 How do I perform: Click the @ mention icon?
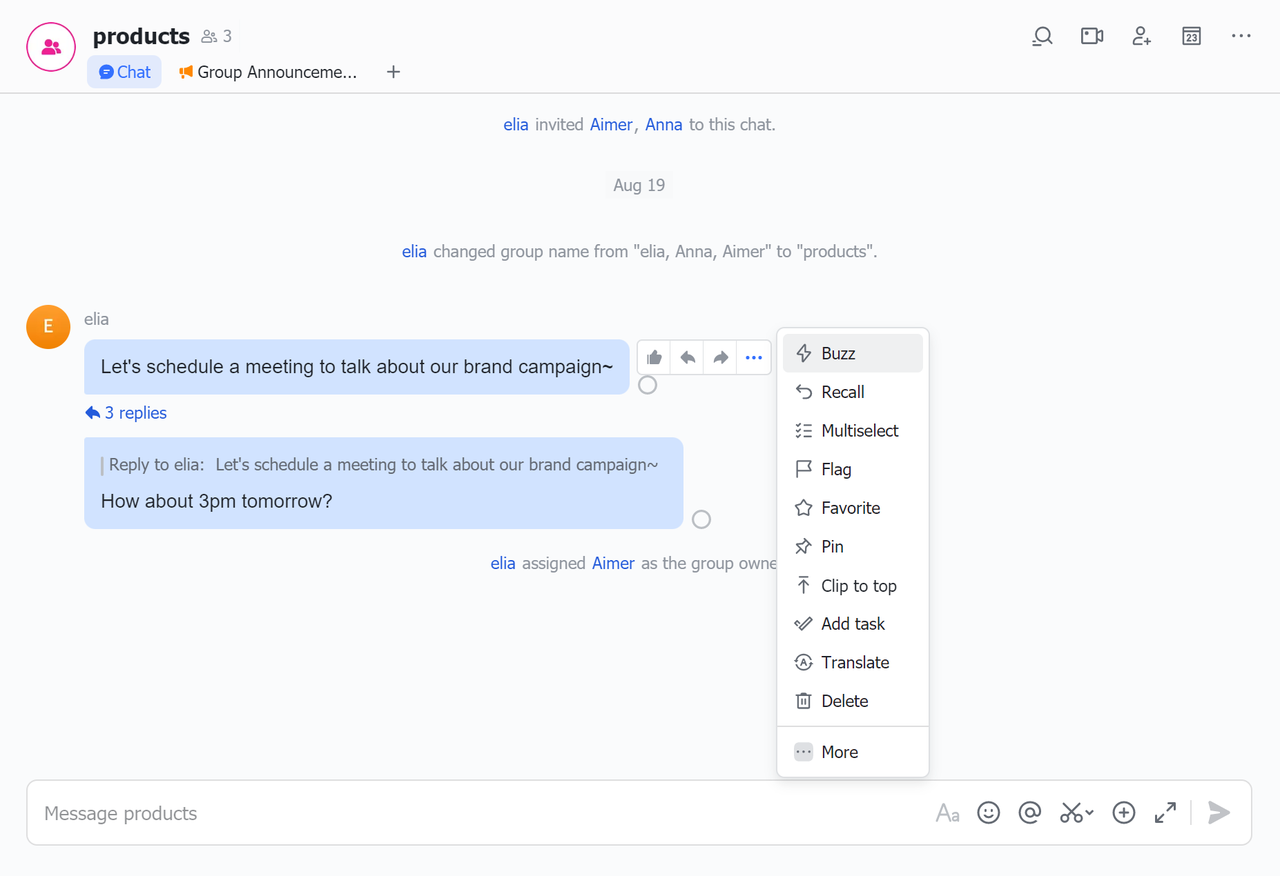(x=1030, y=813)
